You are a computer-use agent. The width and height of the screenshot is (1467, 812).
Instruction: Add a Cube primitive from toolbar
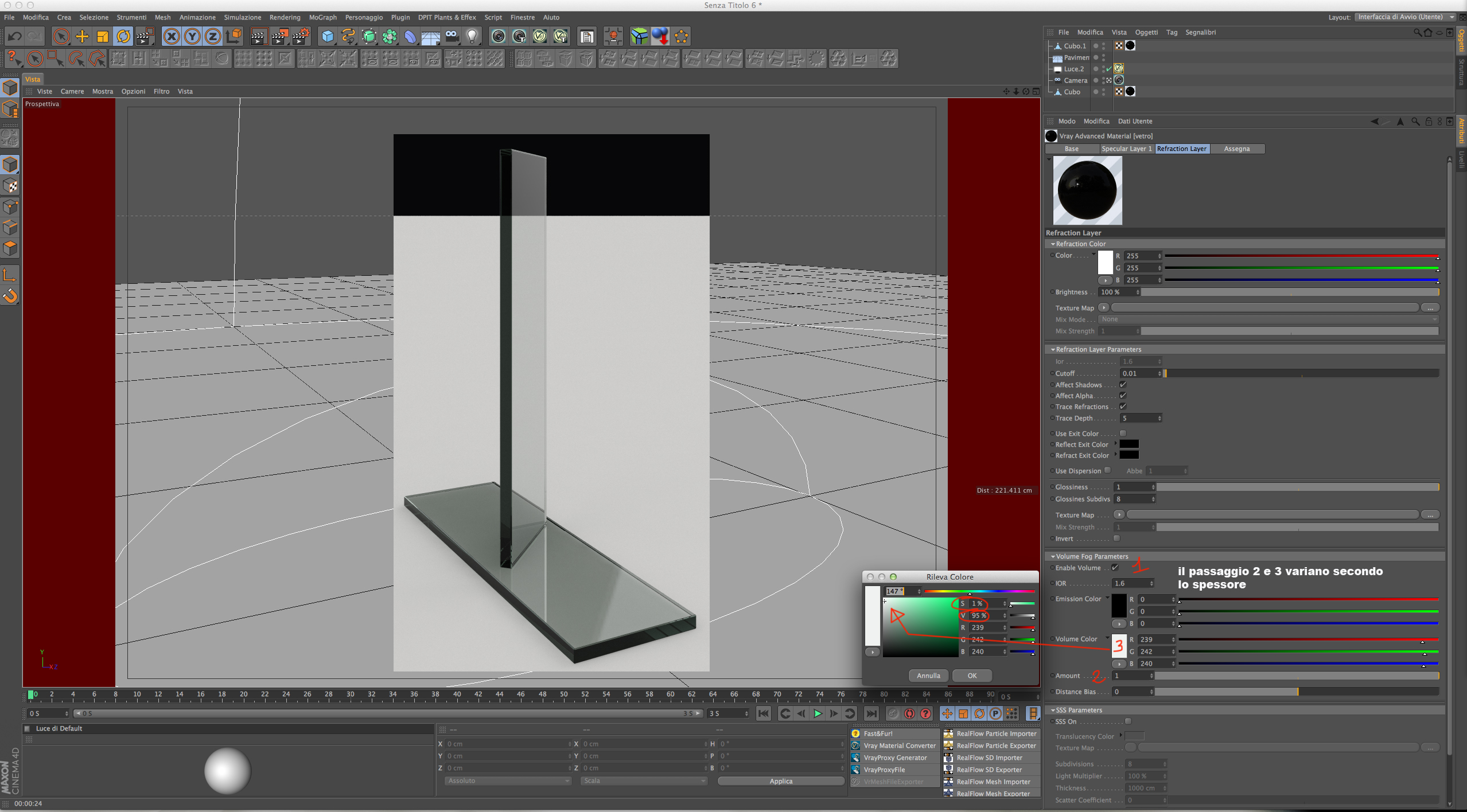coord(328,37)
